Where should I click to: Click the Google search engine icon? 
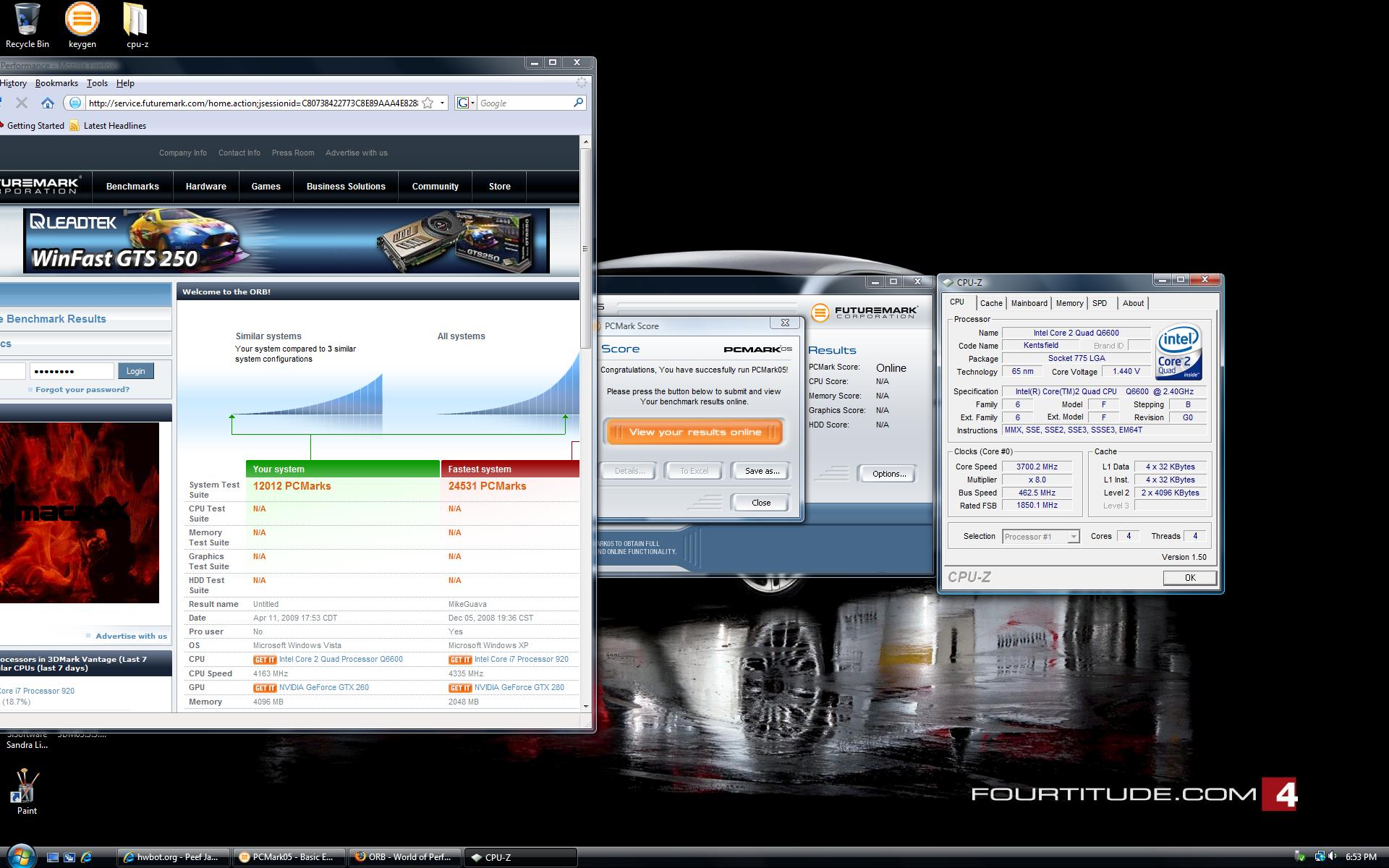click(462, 103)
